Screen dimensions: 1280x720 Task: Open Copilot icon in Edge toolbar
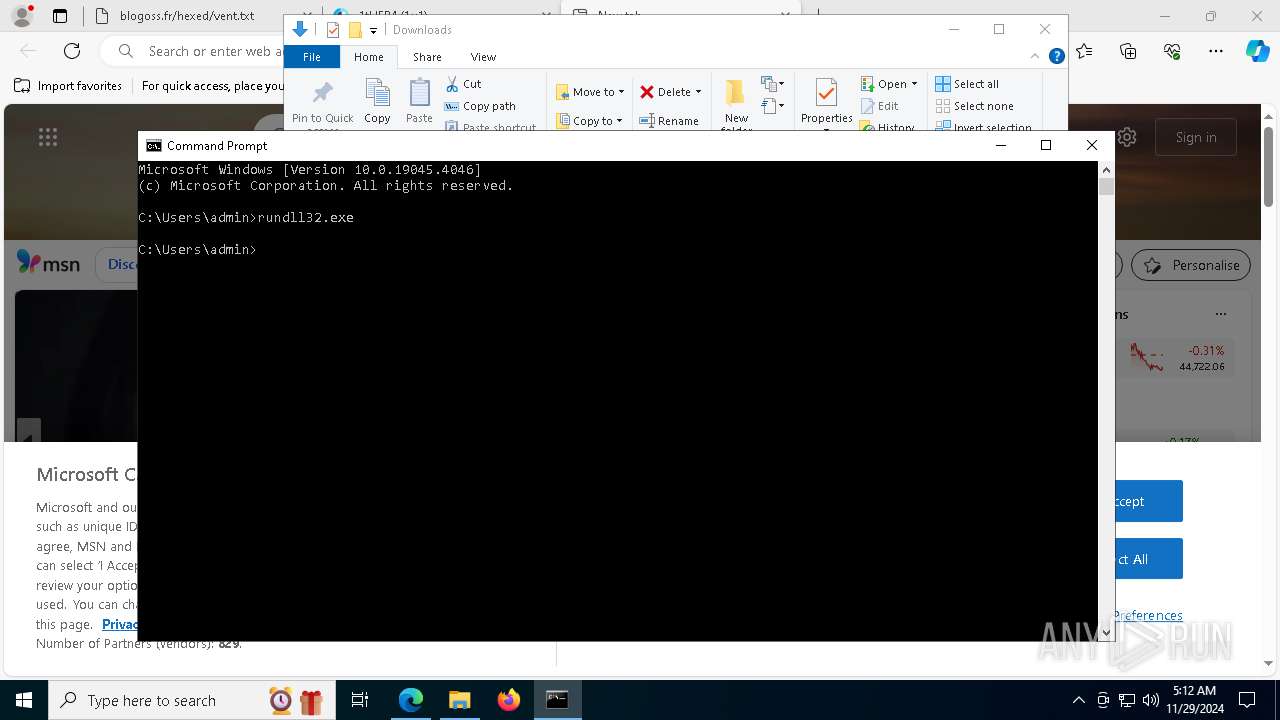pos(1257,51)
